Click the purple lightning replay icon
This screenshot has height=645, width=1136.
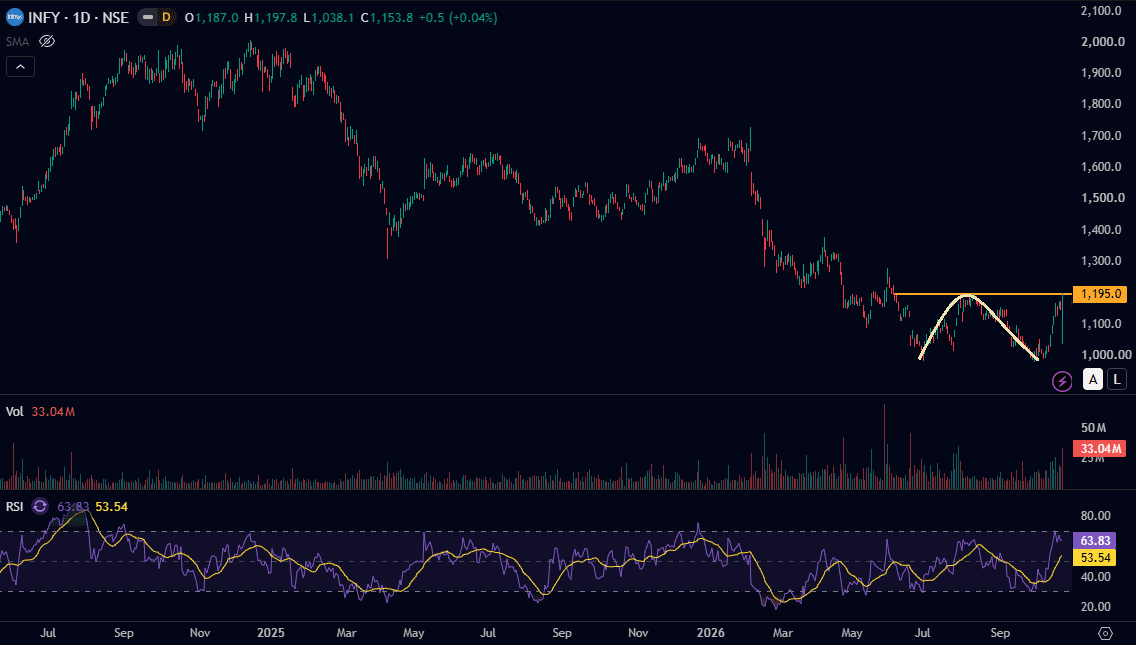click(x=1062, y=381)
